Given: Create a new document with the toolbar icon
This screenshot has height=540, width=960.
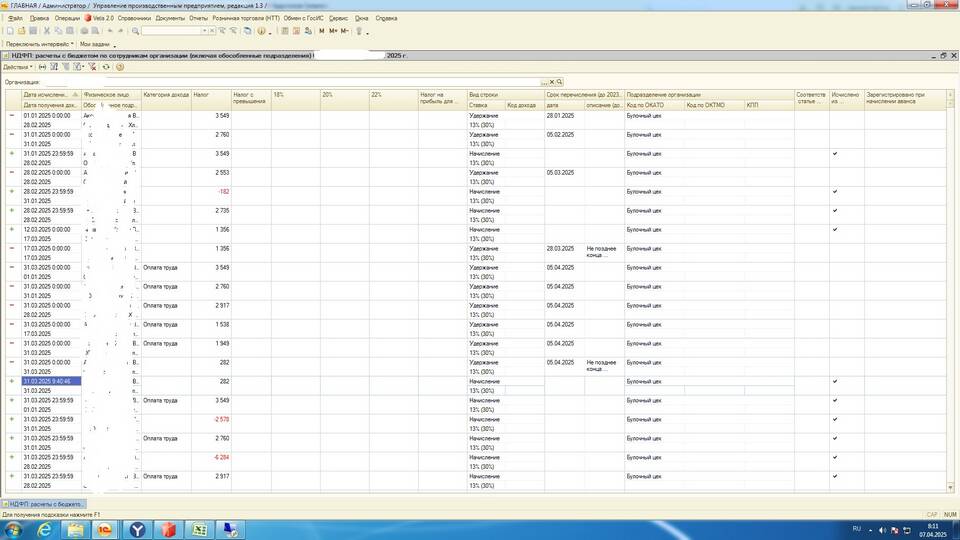Looking at the screenshot, I should coord(10,31).
